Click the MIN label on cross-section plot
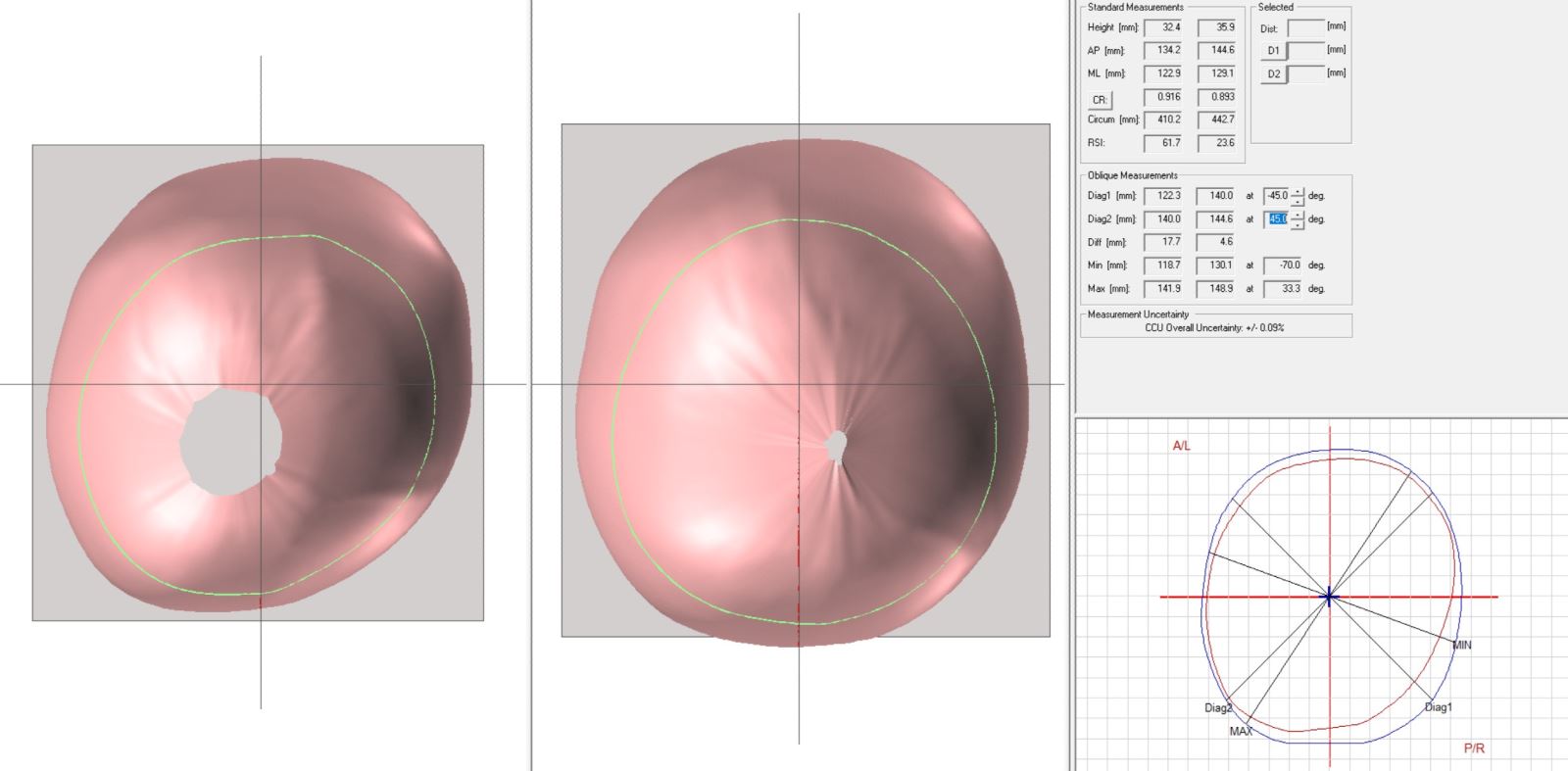The height and width of the screenshot is (771, 1568). pos(1462,646)
